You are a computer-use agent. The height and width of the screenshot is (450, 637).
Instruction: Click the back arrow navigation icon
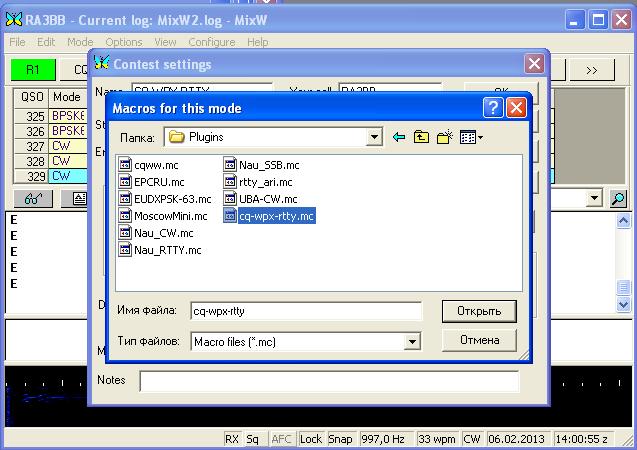tap(399, 137)
